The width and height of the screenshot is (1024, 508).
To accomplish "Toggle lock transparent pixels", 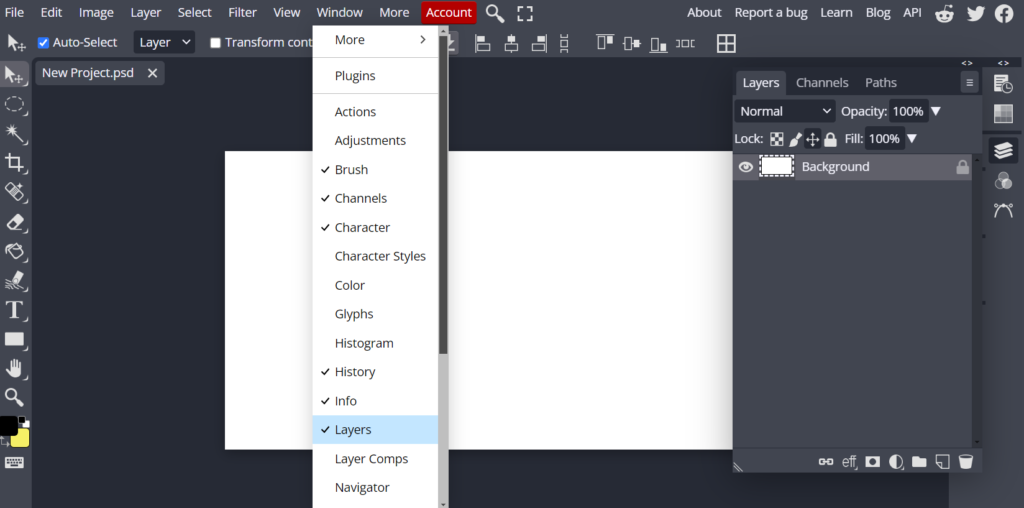I will (x=776, y=139).
